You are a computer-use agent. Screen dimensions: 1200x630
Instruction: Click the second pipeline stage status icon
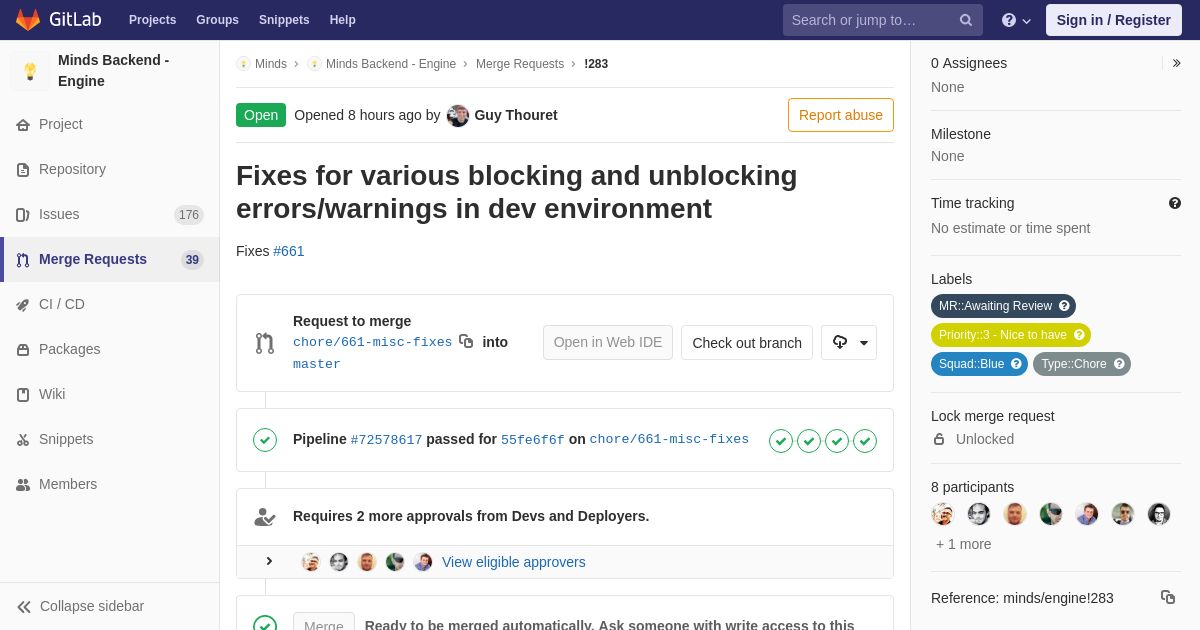[809, 441]
